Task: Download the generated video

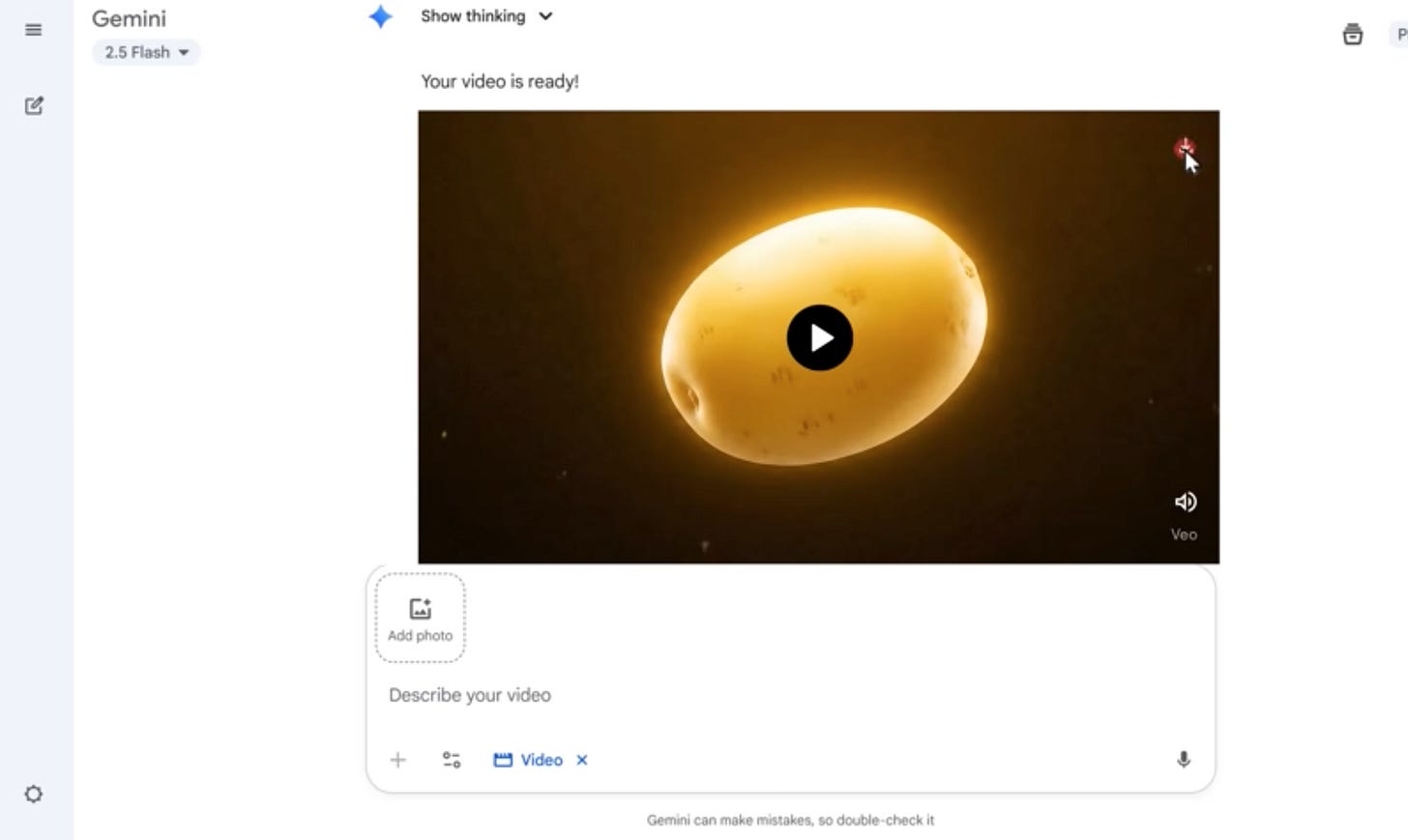Action: 1185,148
